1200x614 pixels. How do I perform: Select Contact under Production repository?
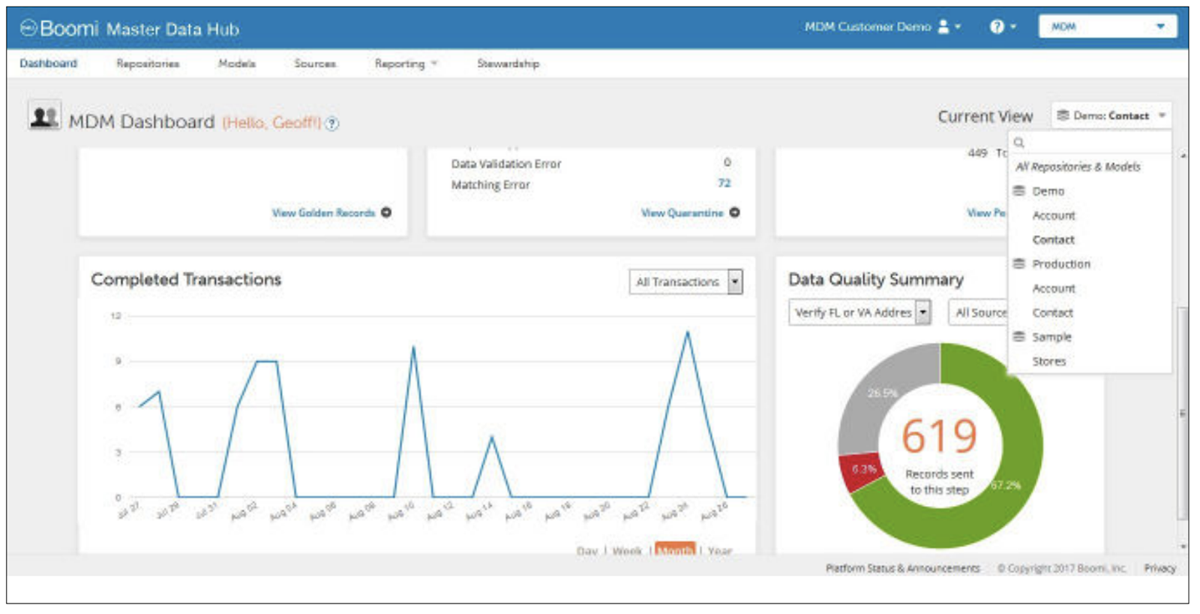pyautogui.click(x=1053, y=313)
